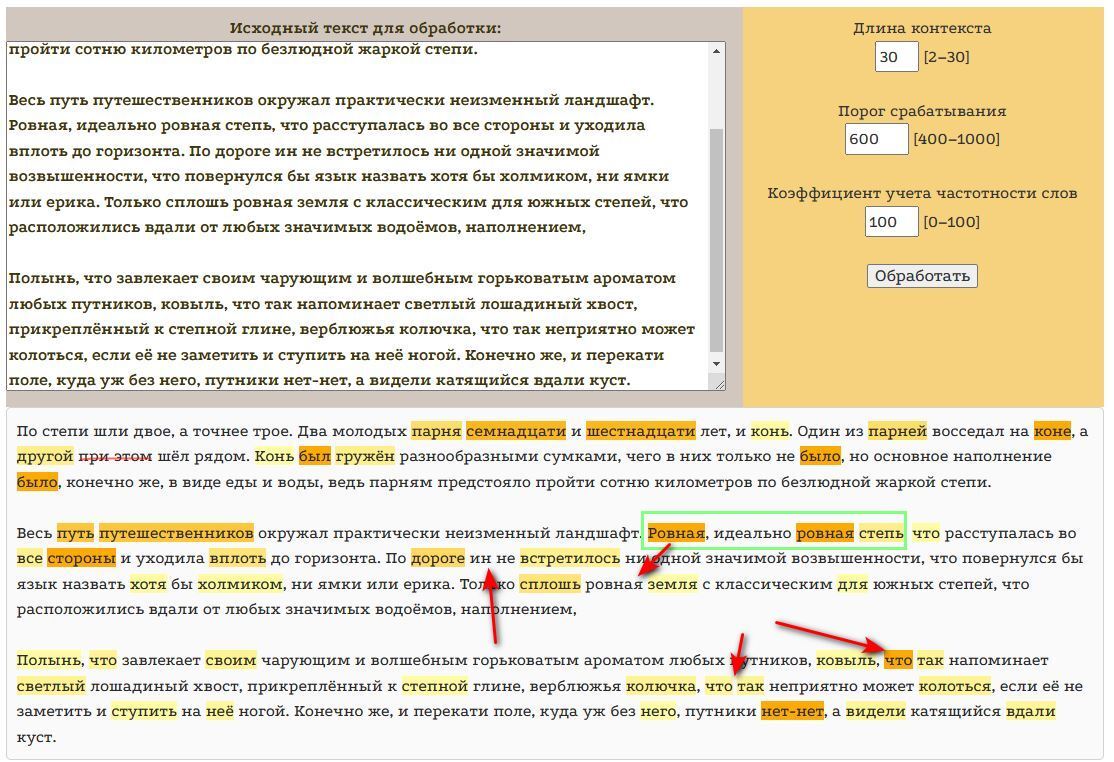1114x762 pixels.
Task: Click highlighted word степной in results
Action: pyautogui.click(x=435, y=686)
